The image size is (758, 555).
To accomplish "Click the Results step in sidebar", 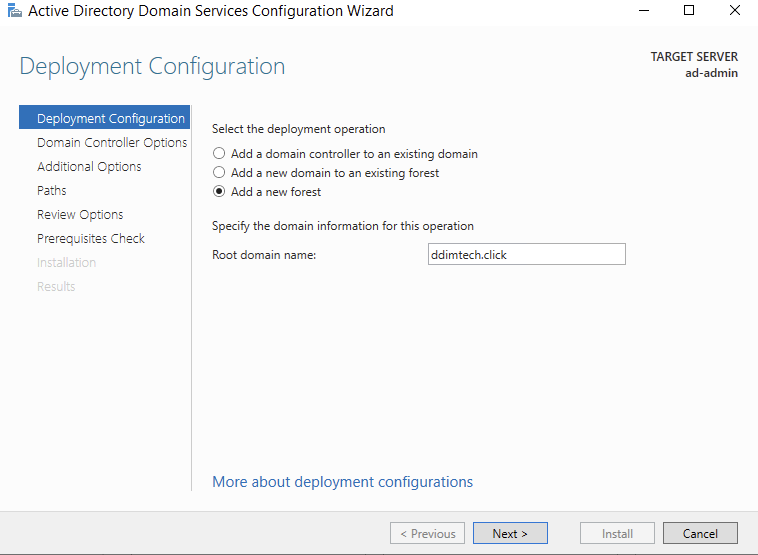I will pyautogui.click(x=56, y=286).
